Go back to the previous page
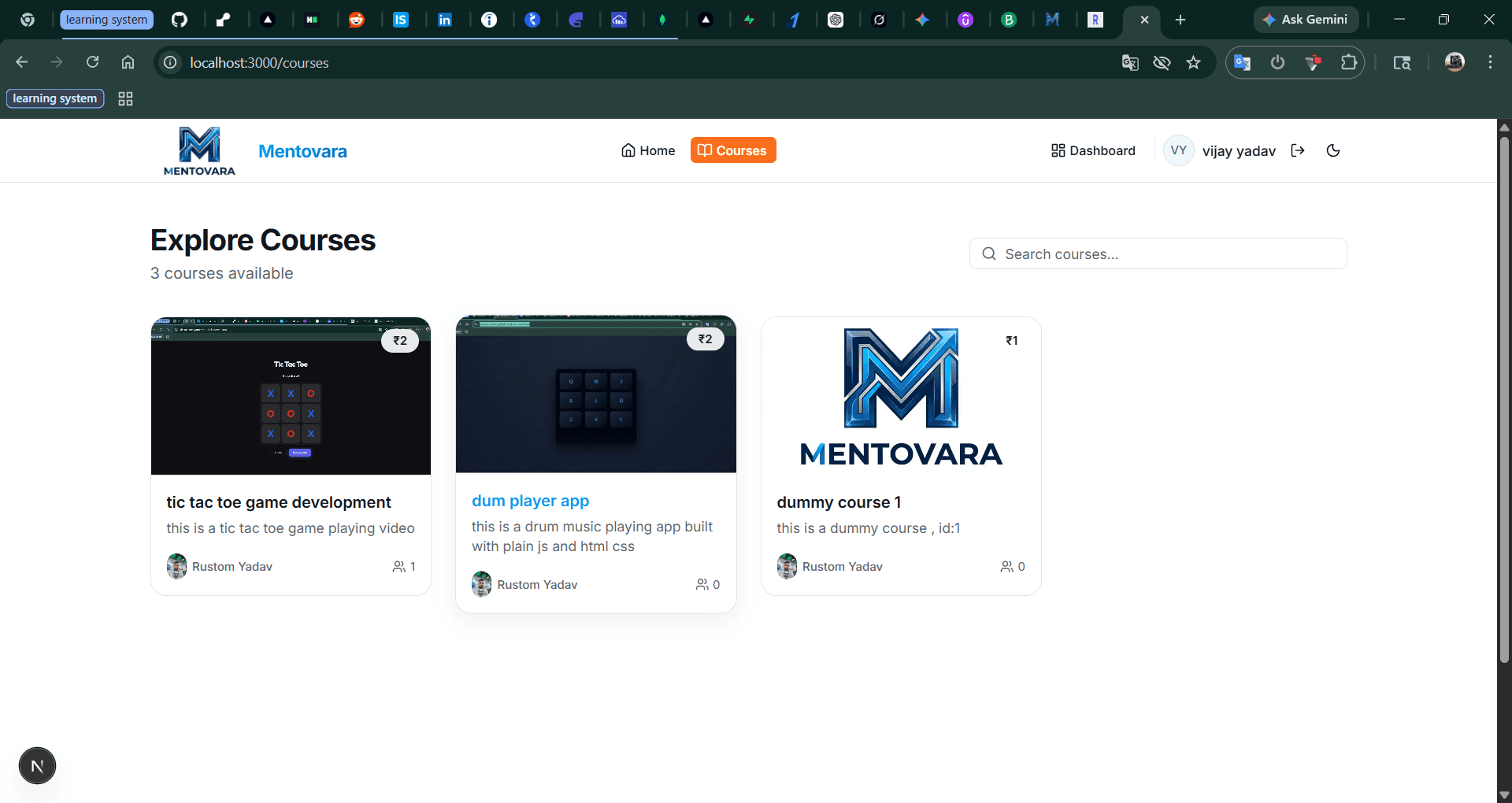The height and width of the screenshot is (803, 1512). tap(21, 62)
